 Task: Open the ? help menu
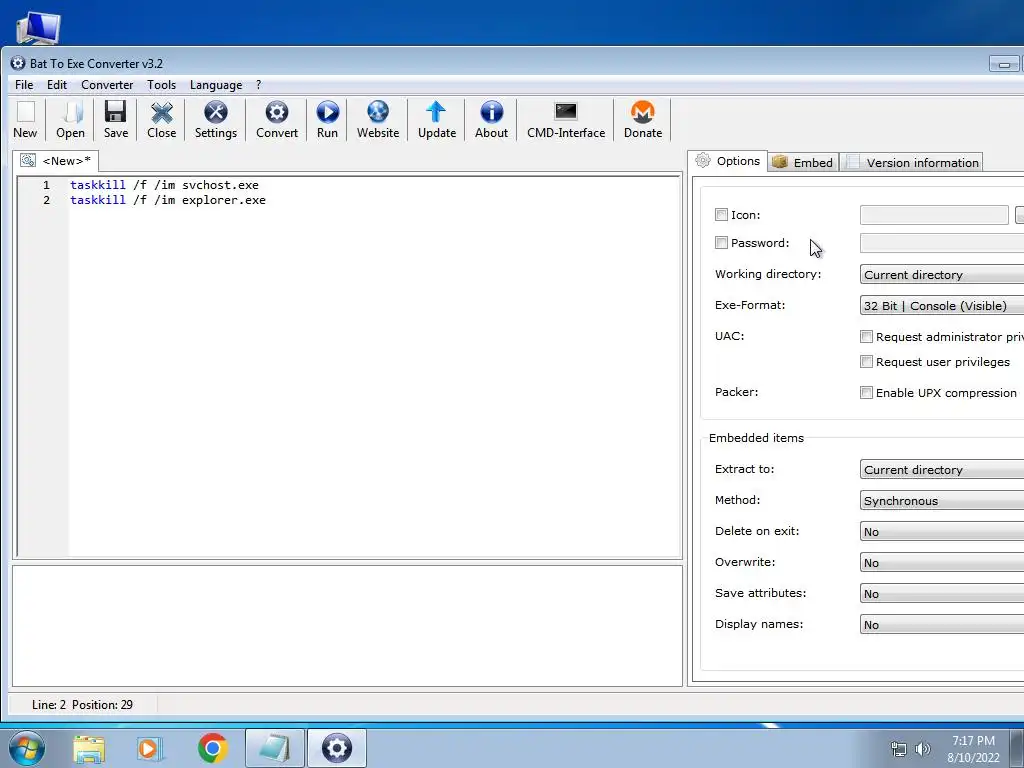259,85
